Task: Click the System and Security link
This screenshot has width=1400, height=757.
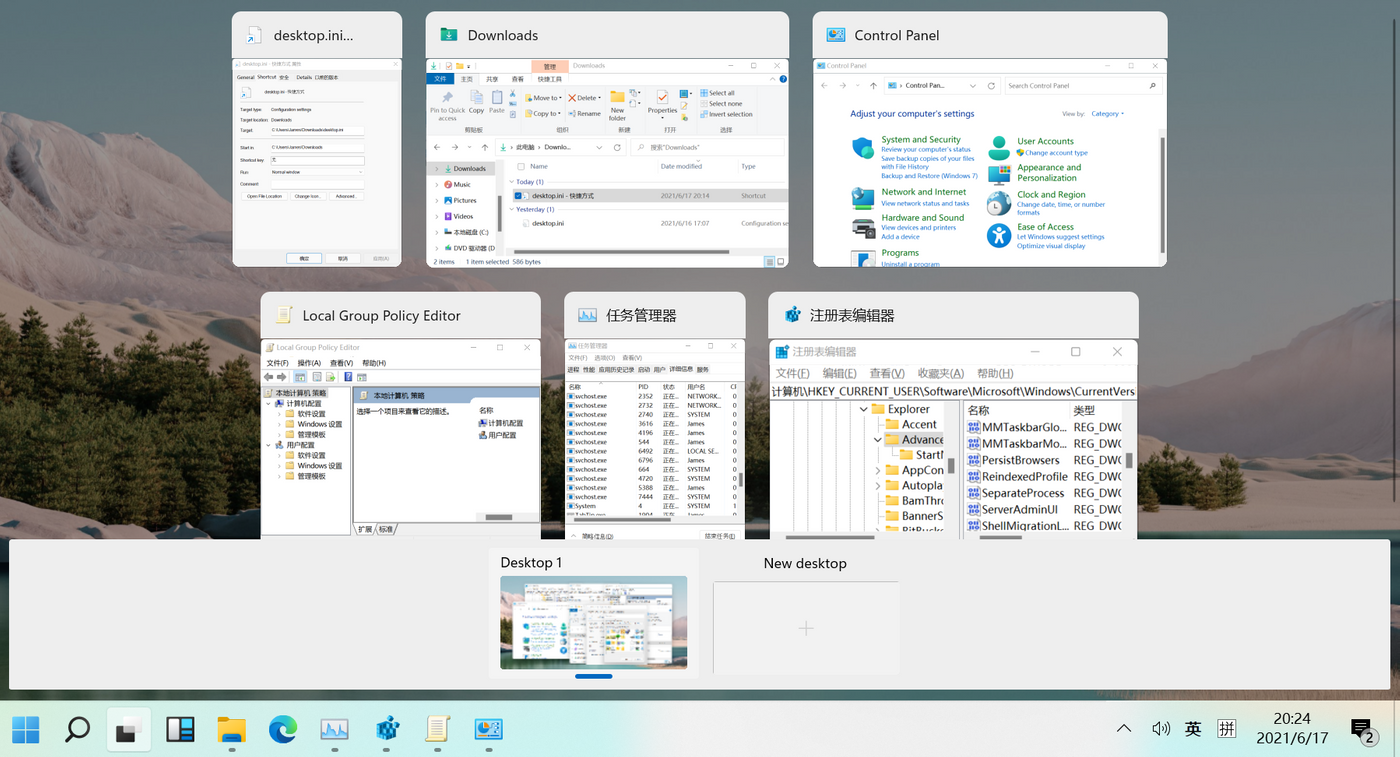Action: pyautogui.click(x=921, y=140)
